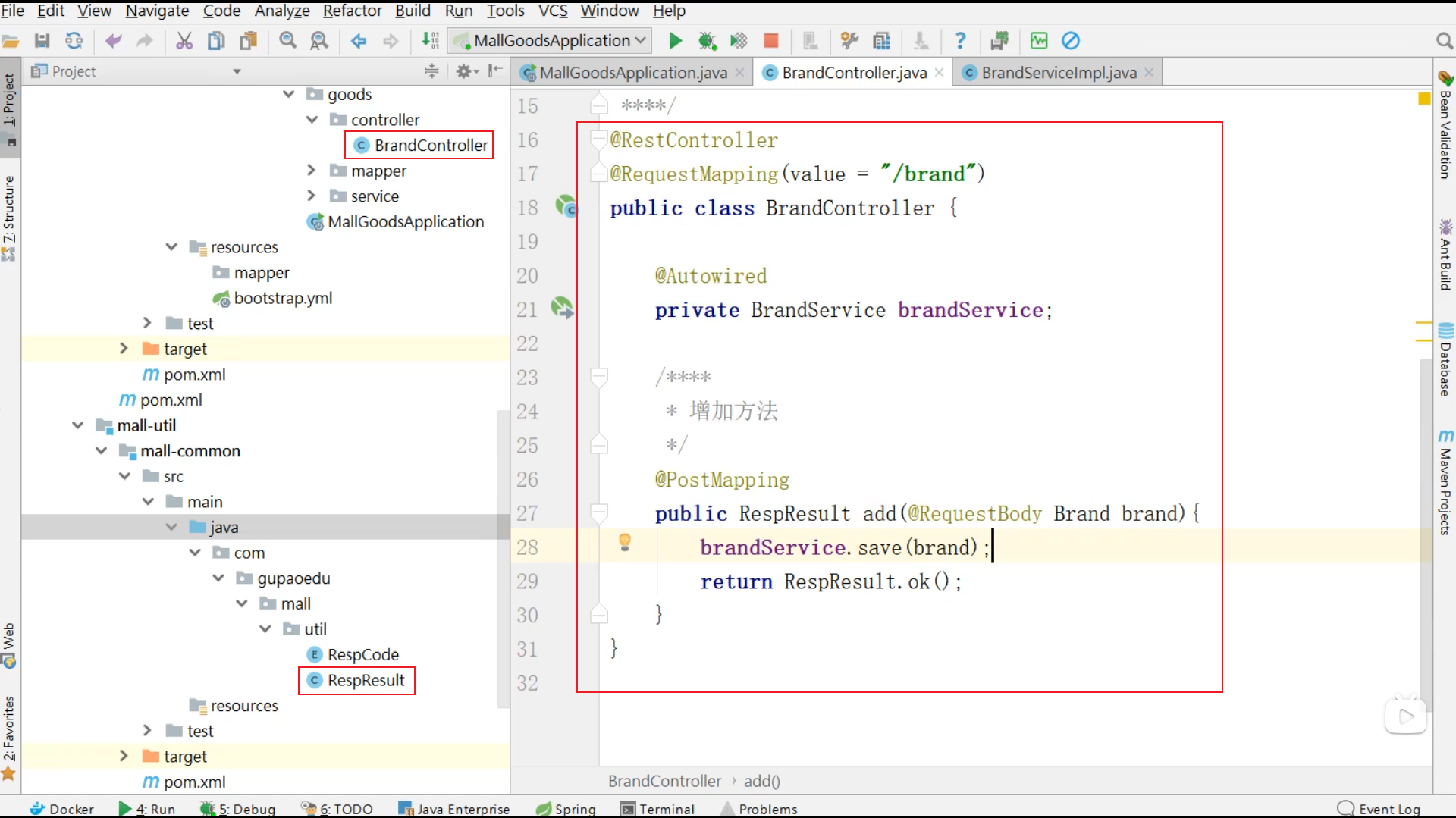Expand the service folder
This screenshot has height=818, width=1456.
click(x=312, y=196)
